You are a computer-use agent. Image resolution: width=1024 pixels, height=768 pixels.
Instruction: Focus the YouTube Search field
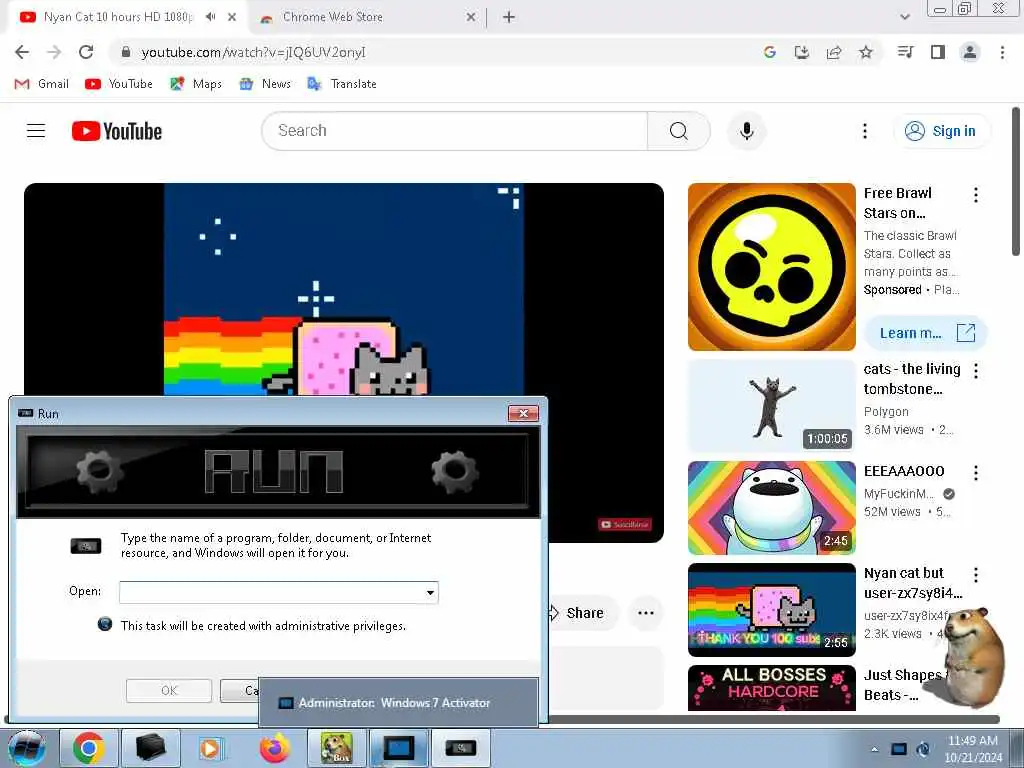coord(455,131)
